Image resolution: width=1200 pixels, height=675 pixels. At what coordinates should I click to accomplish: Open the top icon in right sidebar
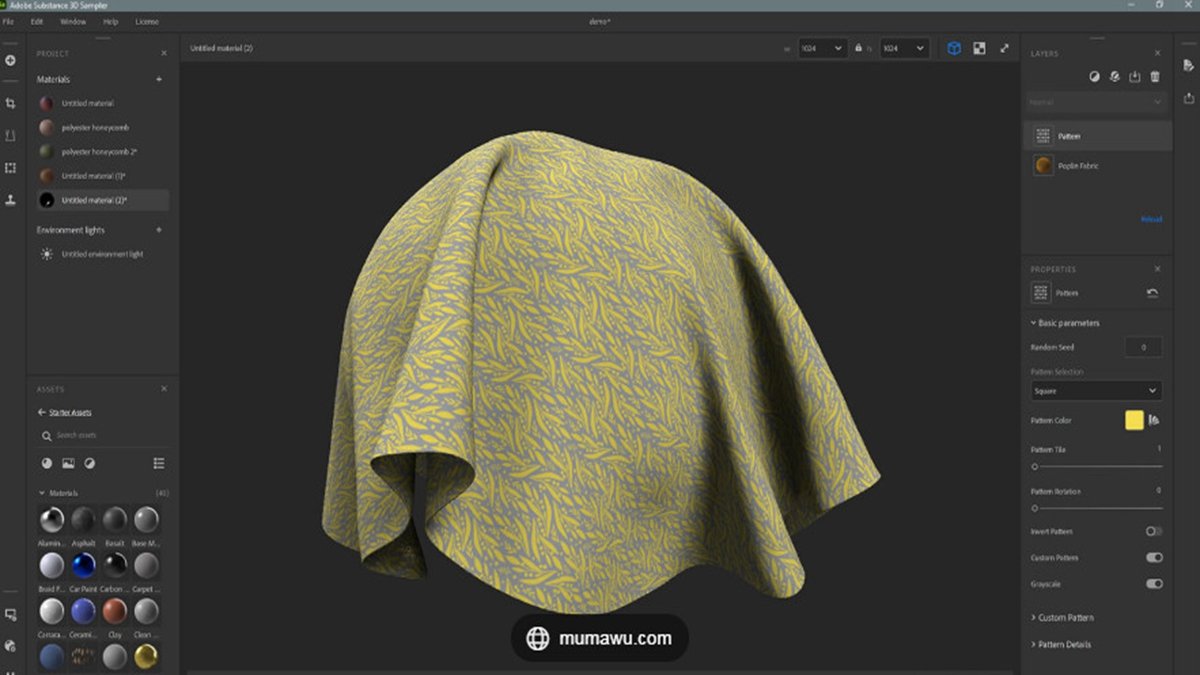(1188, 64)
